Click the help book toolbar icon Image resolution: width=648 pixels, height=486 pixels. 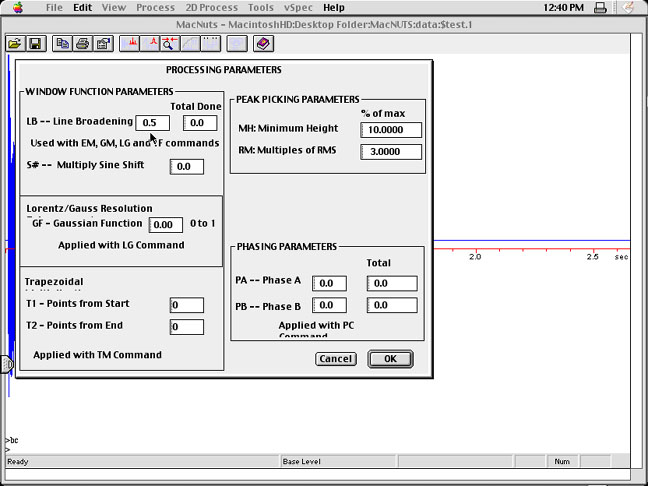click(262, 44)
